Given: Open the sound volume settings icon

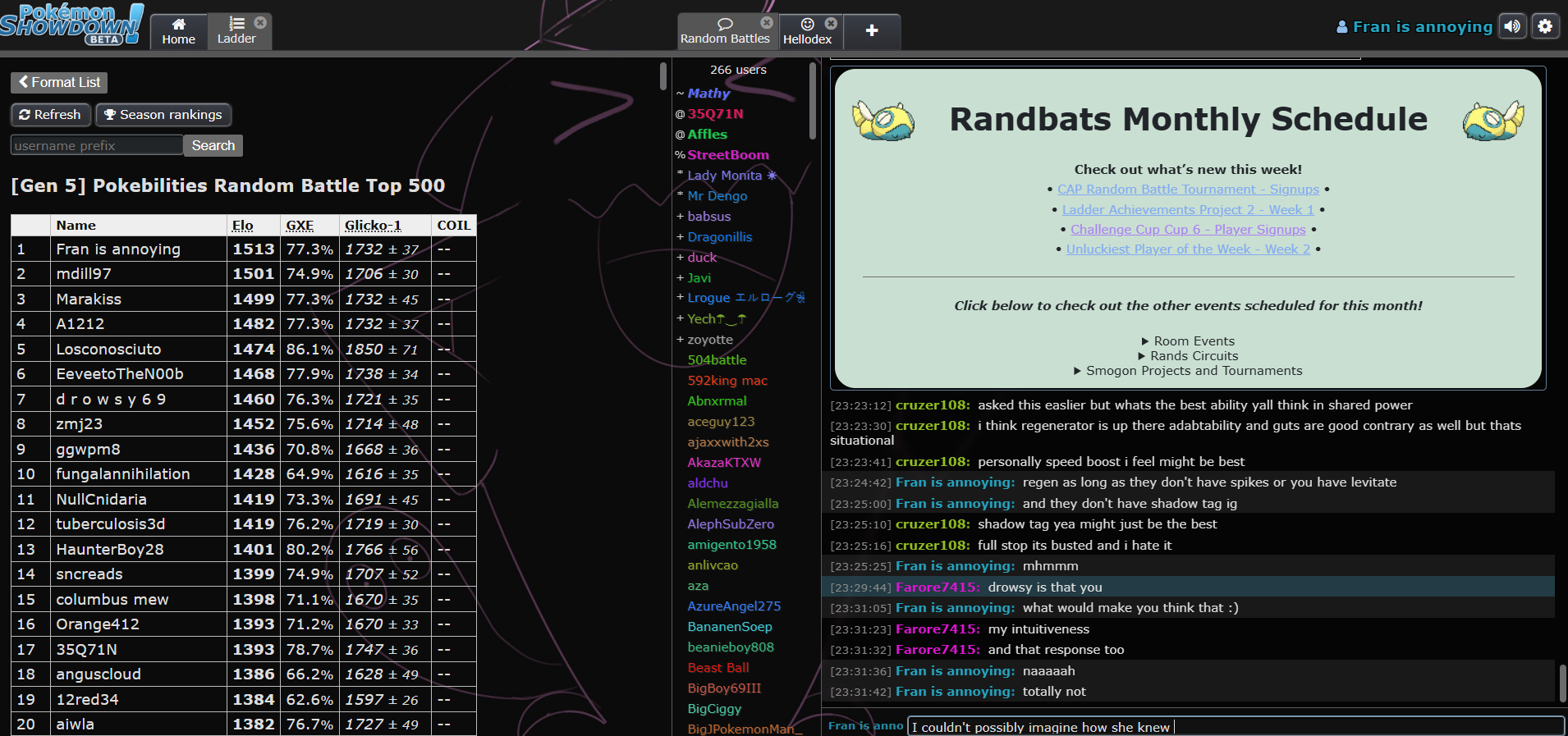Looking at the screenshot, I should point(1511,26).
